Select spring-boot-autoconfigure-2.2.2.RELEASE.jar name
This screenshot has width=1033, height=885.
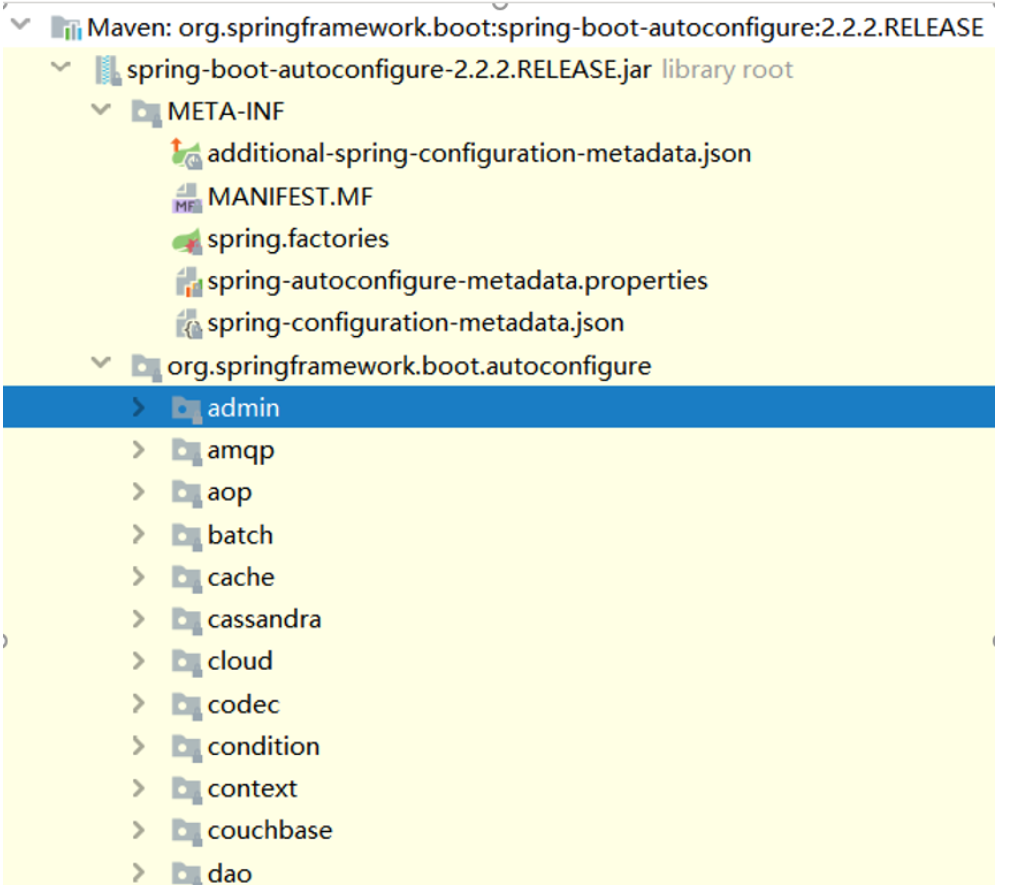pyautogui.click(x=389, y=70)
